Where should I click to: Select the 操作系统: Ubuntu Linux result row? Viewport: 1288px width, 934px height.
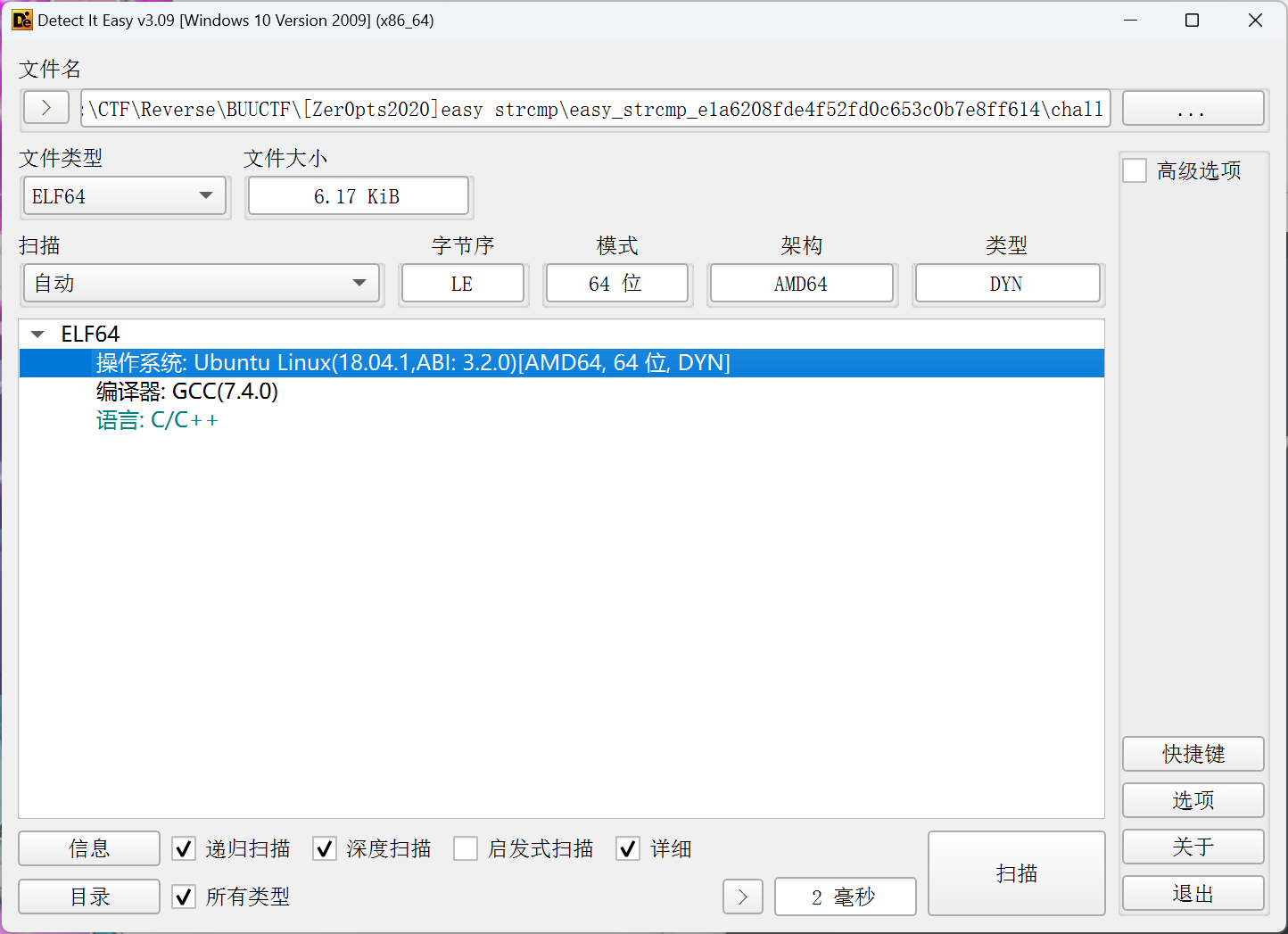(x=562, y=363)
